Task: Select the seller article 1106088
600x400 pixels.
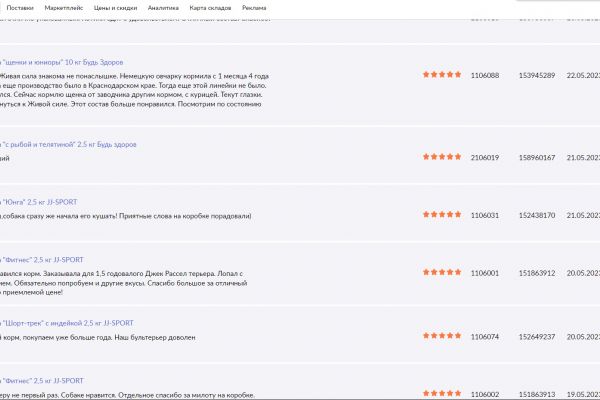Action: (485, 75)
